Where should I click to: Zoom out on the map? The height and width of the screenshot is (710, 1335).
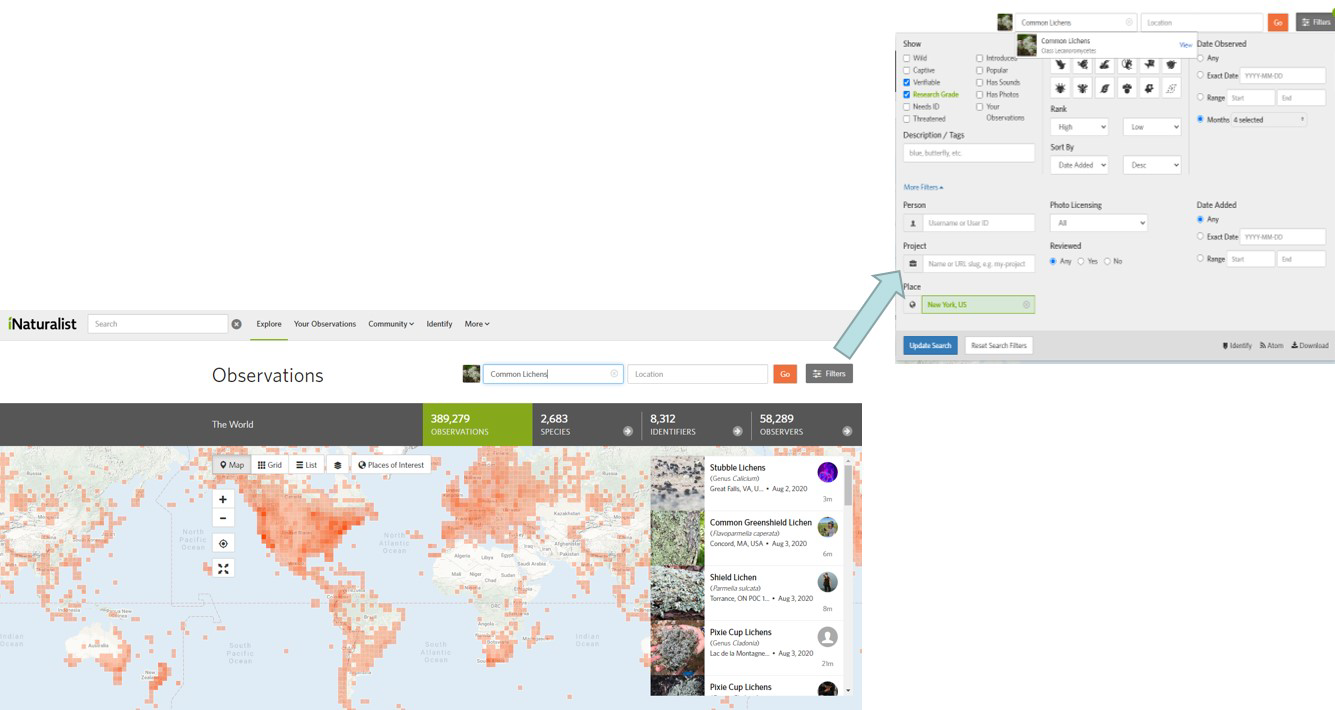click(223, 518)
